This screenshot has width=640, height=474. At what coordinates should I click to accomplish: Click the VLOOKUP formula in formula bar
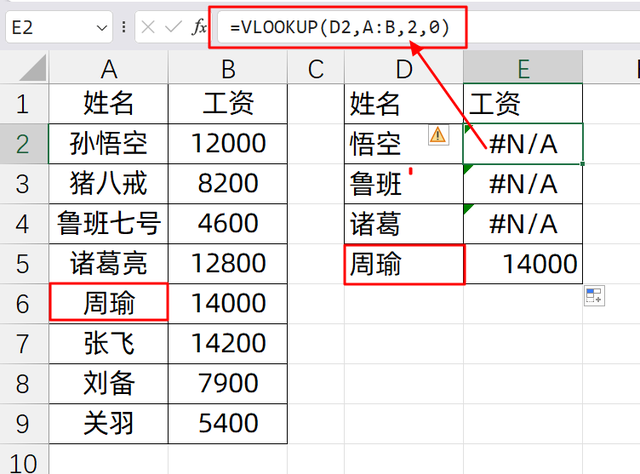point(340,27)
